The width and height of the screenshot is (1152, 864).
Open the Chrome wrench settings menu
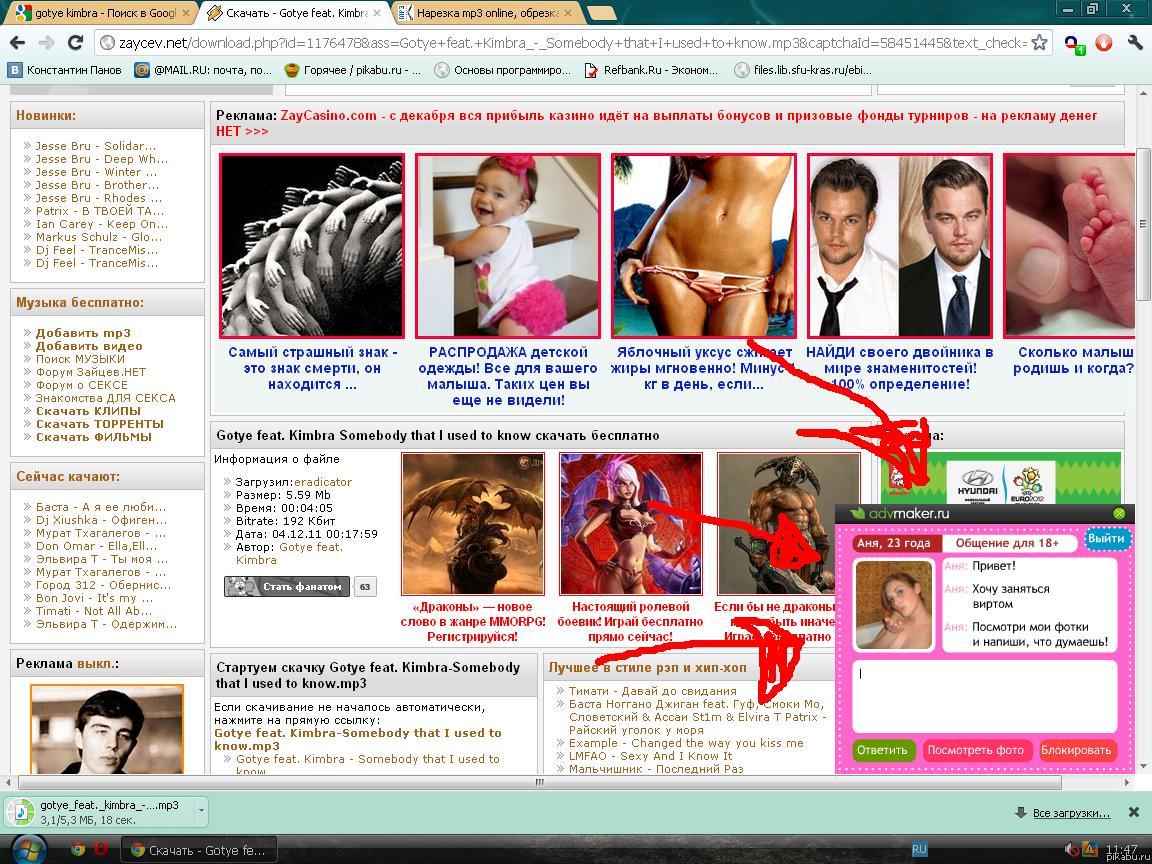pos(1135,43)
